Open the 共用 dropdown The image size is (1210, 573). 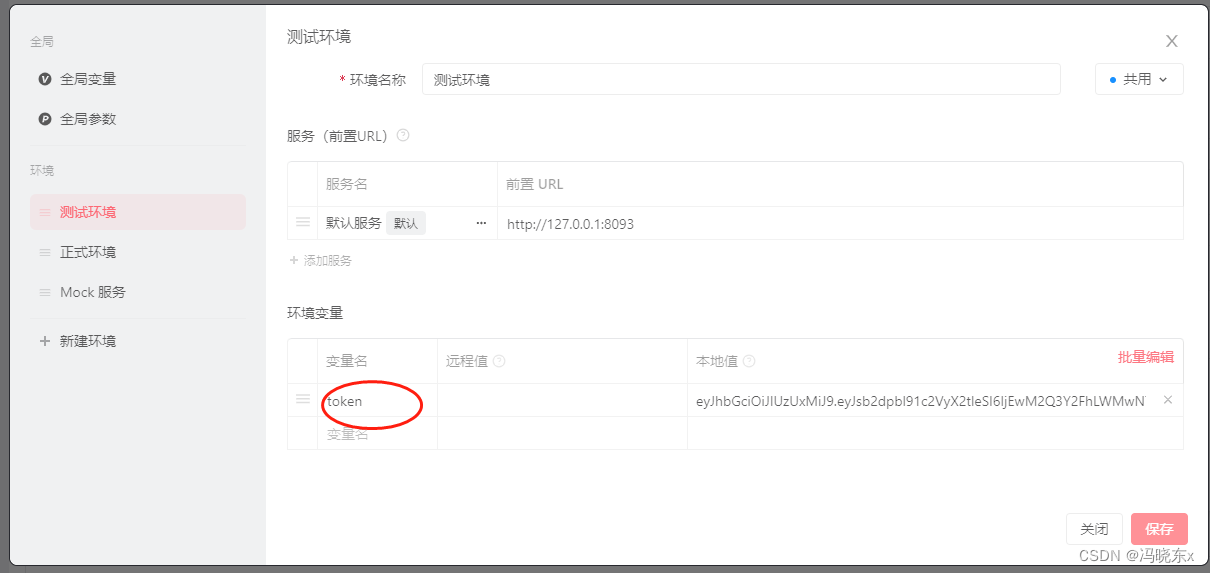point(1139,79)
